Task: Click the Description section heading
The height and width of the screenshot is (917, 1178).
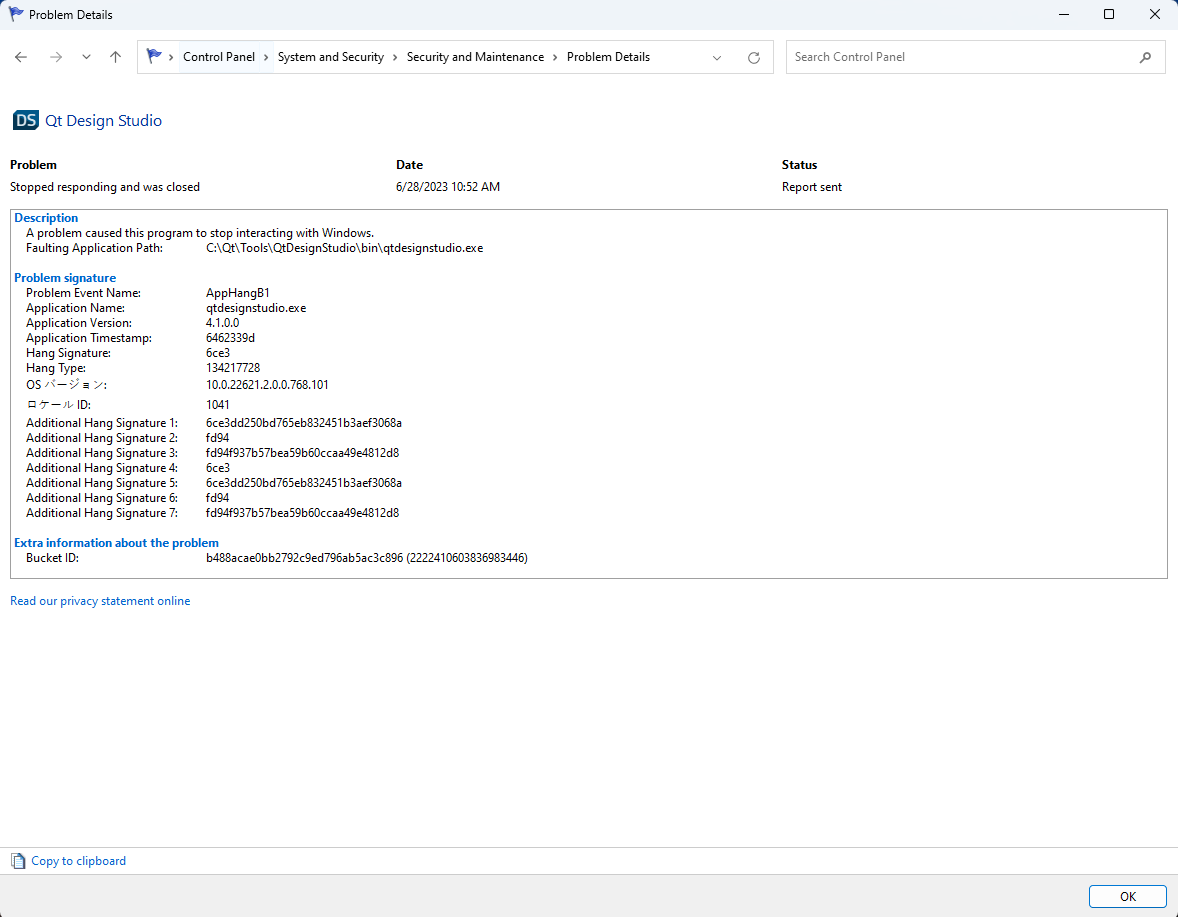Action: 46,218
